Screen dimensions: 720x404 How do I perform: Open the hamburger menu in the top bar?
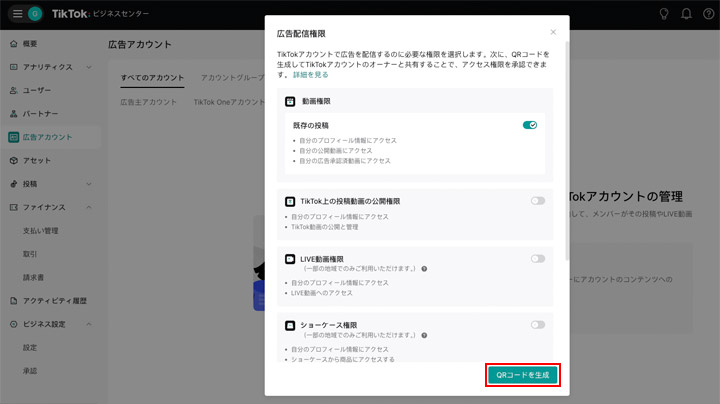point(17,14)
